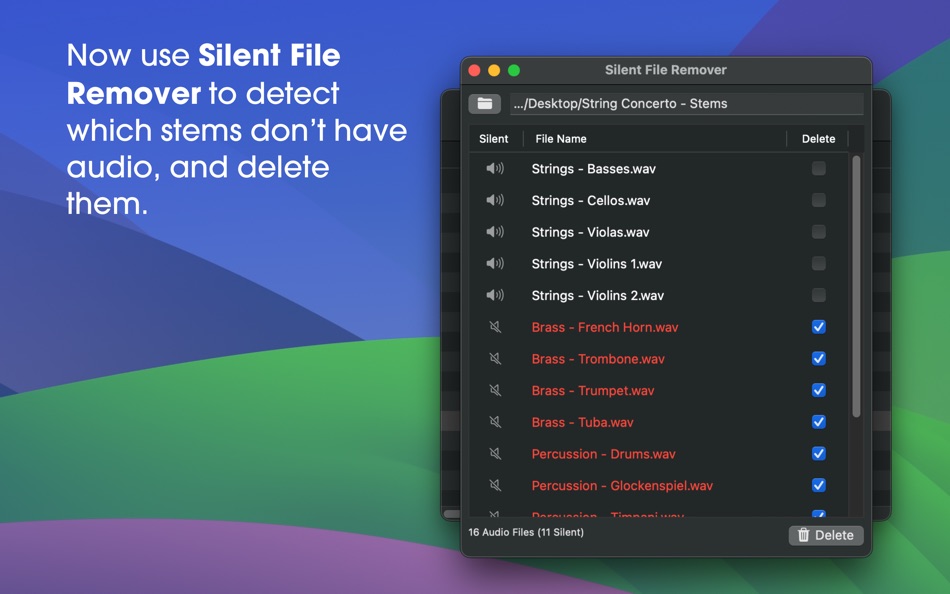Click speaker icon for Strings - Cellos.wav
The height and width of the screenshot is (594, 950).
494,200
